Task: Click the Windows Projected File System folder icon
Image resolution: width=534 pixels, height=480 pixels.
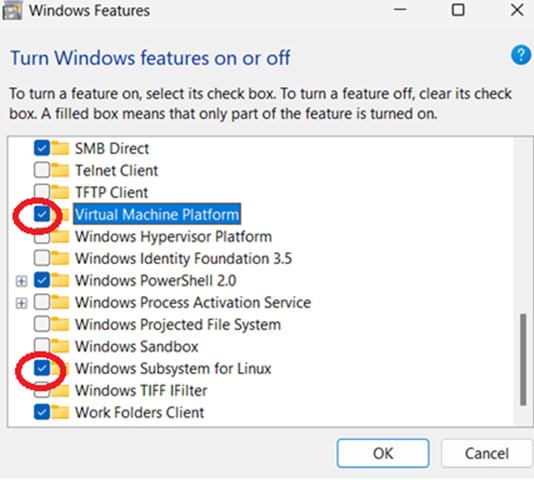Action: [60, 324]
